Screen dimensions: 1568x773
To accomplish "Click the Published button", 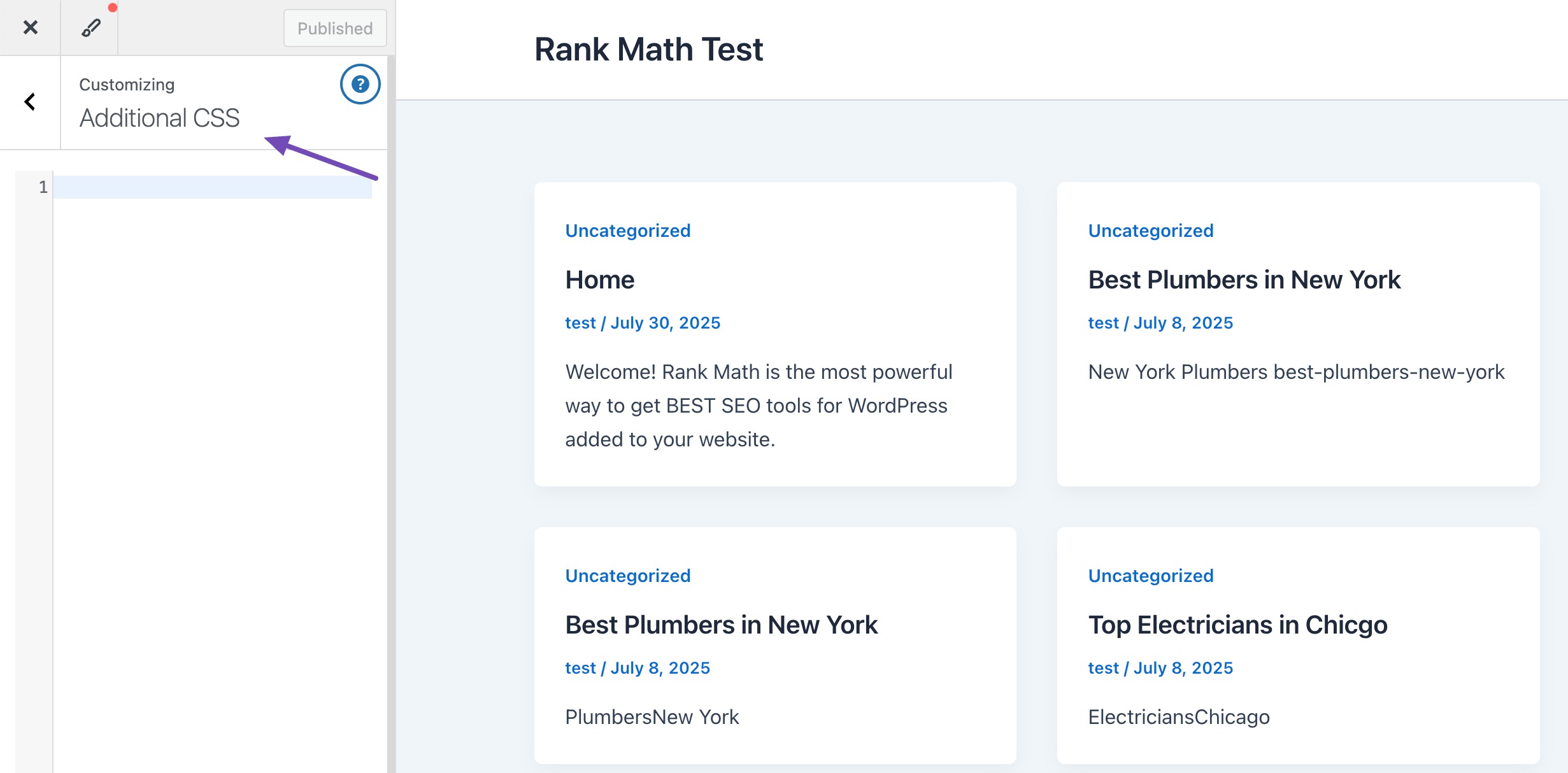I will click(x=335, y=28).
